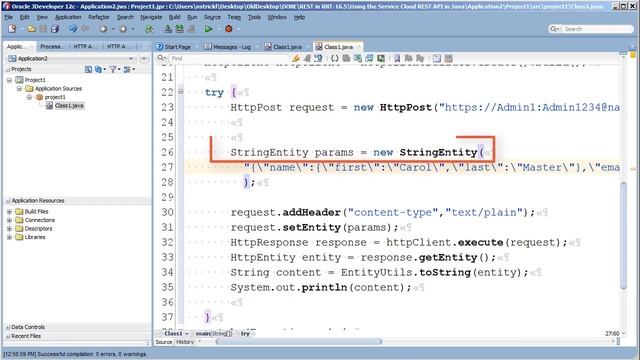
Task: Click the last Projects panel toolbar icon
Action: 127,69
